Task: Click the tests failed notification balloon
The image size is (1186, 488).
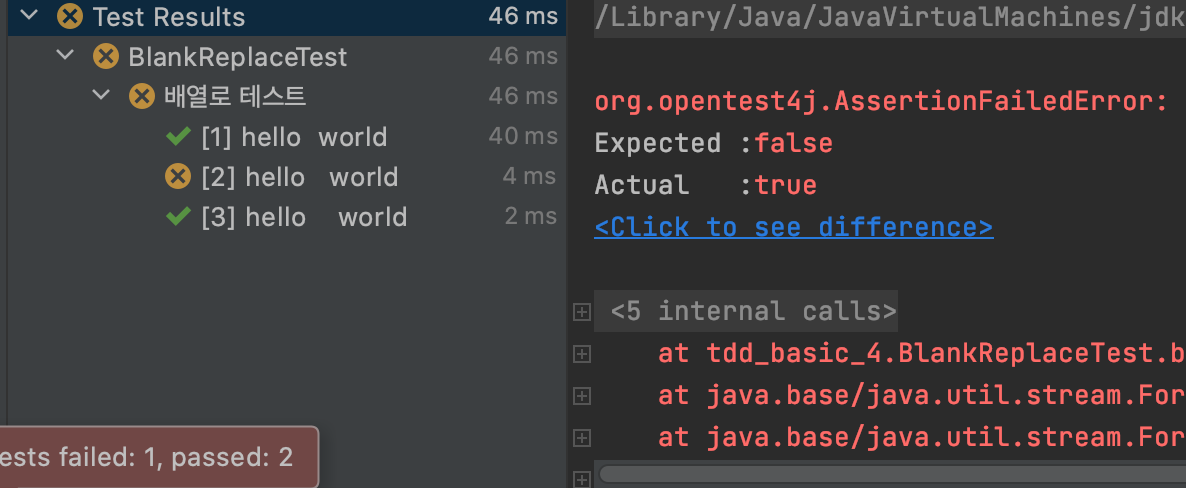Action: pos(159,457)
